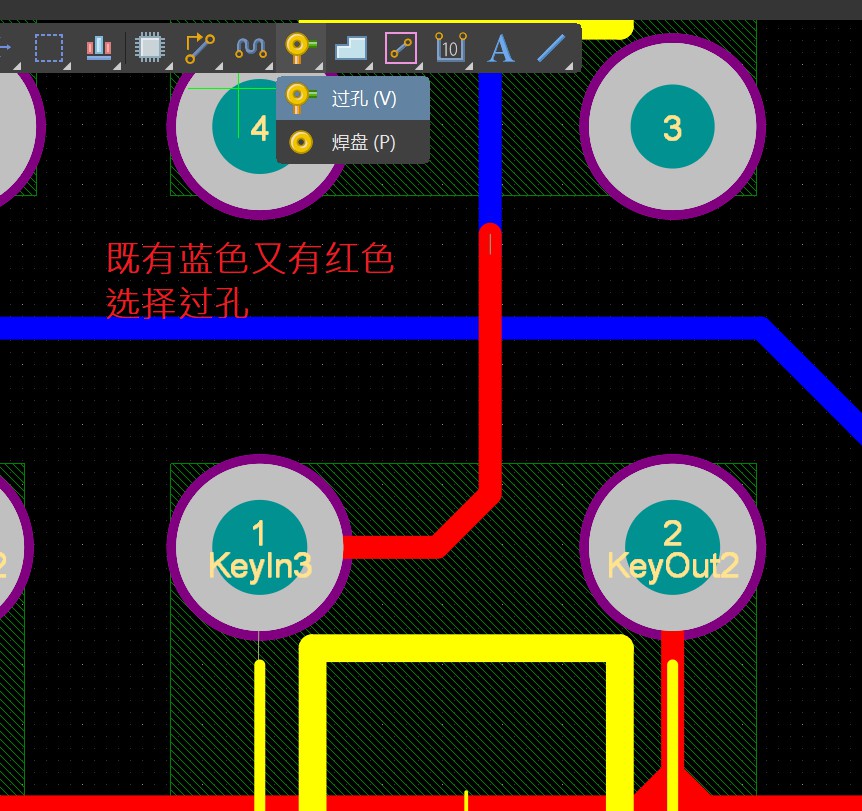
Task: Select the component placement chip icon
Action: tap(148, 46)
